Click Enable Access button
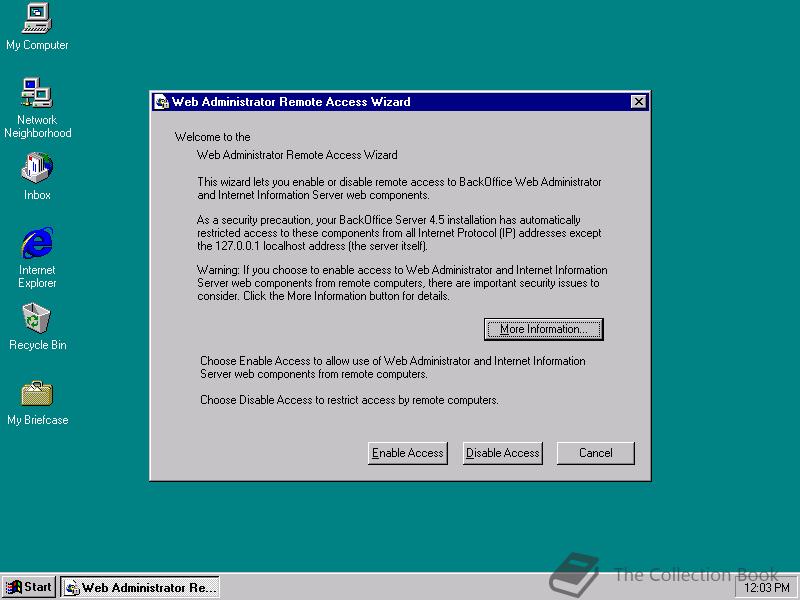 click(x=408, y=453)
